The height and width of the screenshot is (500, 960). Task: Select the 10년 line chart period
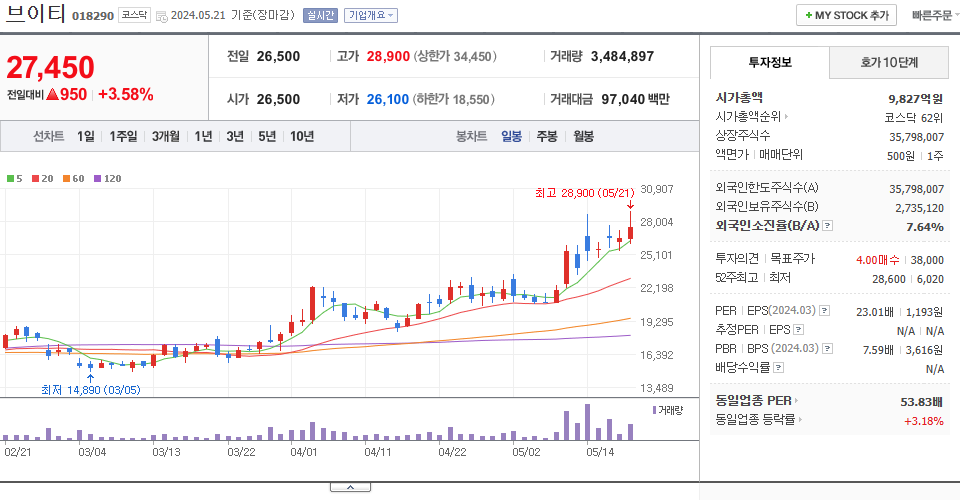click(x=302, y=136)
